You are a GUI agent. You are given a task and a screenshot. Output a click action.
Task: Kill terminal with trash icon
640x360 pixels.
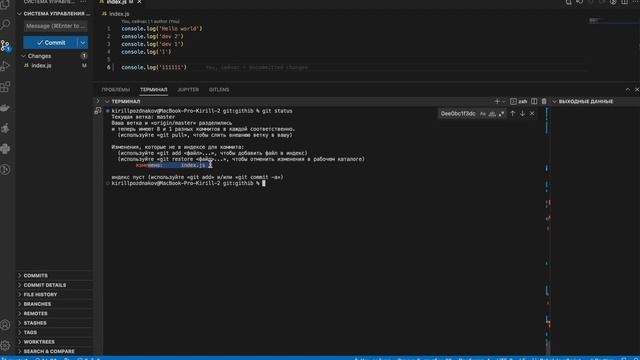544,101
